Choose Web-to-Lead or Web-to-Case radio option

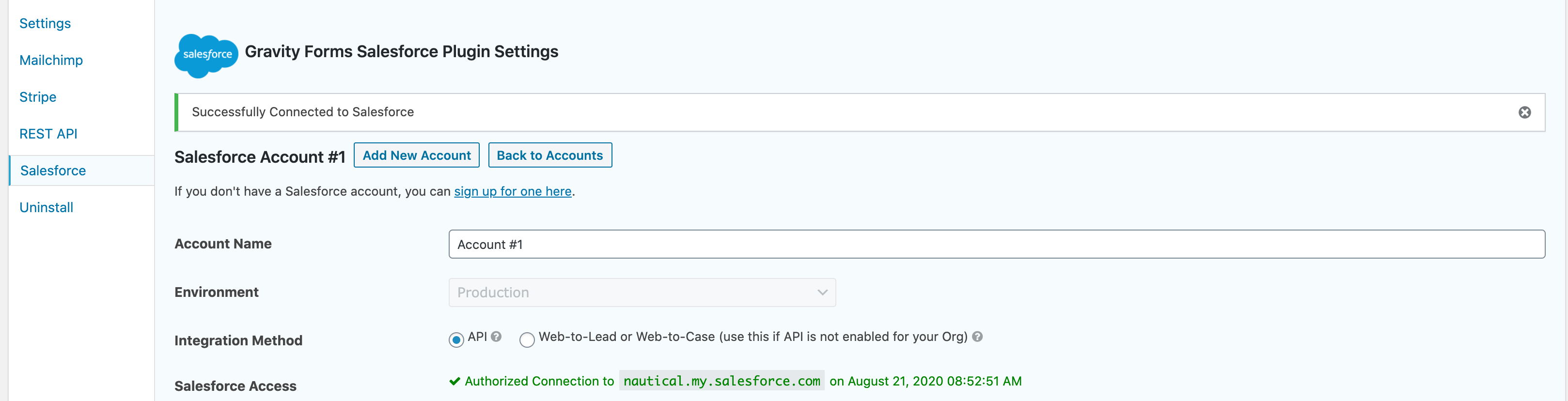[527, 339]
